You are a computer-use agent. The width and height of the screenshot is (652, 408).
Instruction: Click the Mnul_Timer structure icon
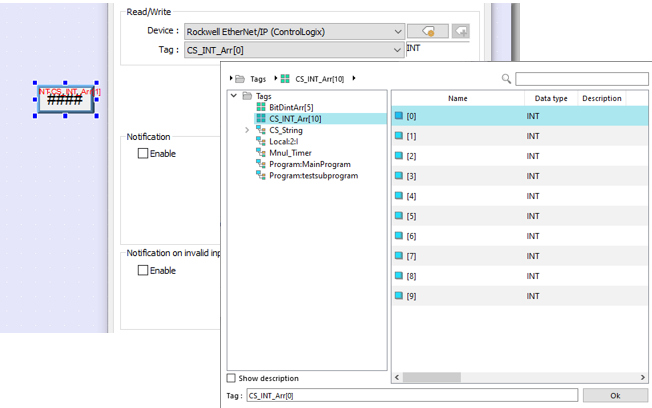tap(261, 153)
